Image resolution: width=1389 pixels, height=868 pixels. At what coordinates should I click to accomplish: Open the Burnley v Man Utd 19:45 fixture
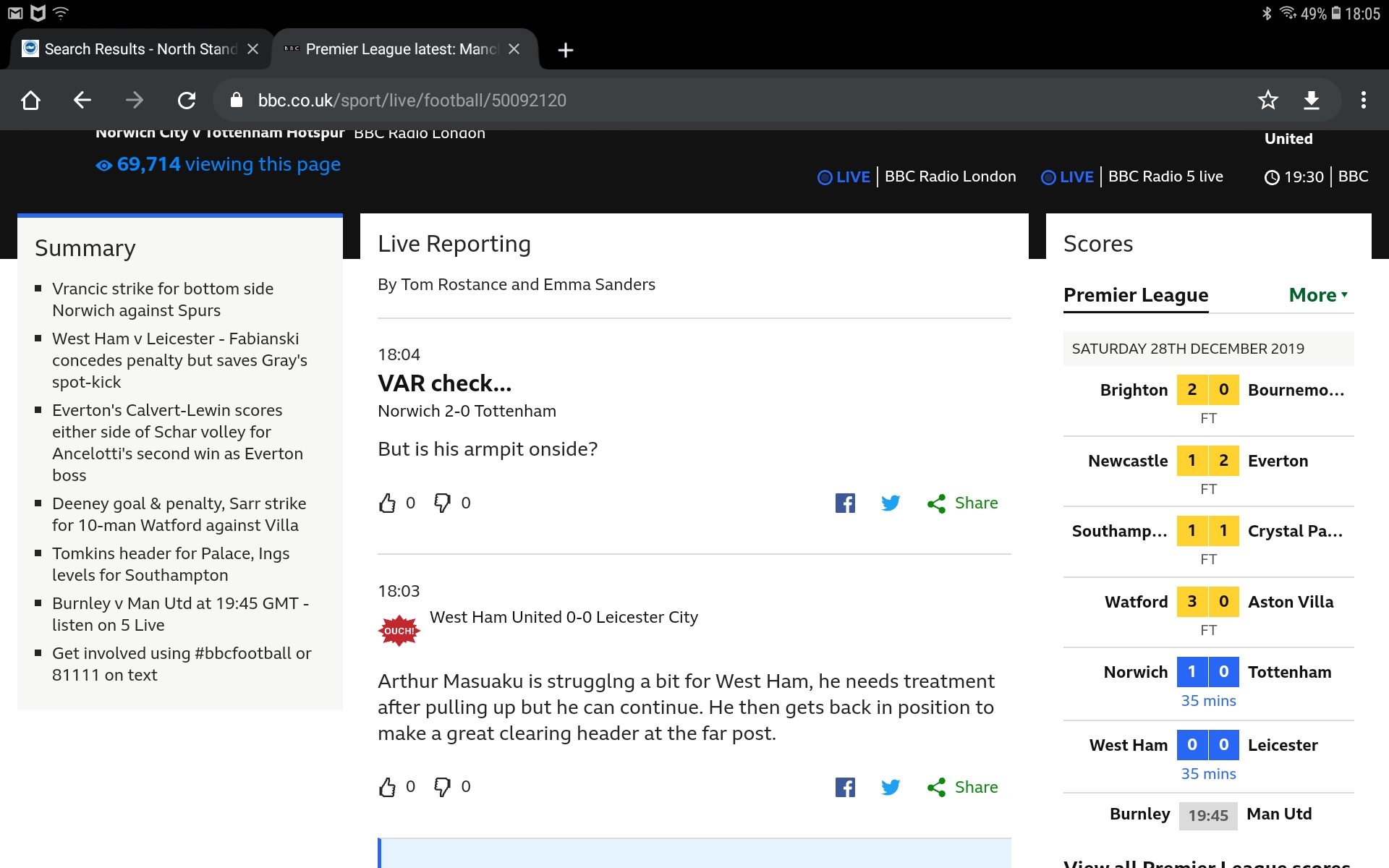click(x=1208, y=814)
